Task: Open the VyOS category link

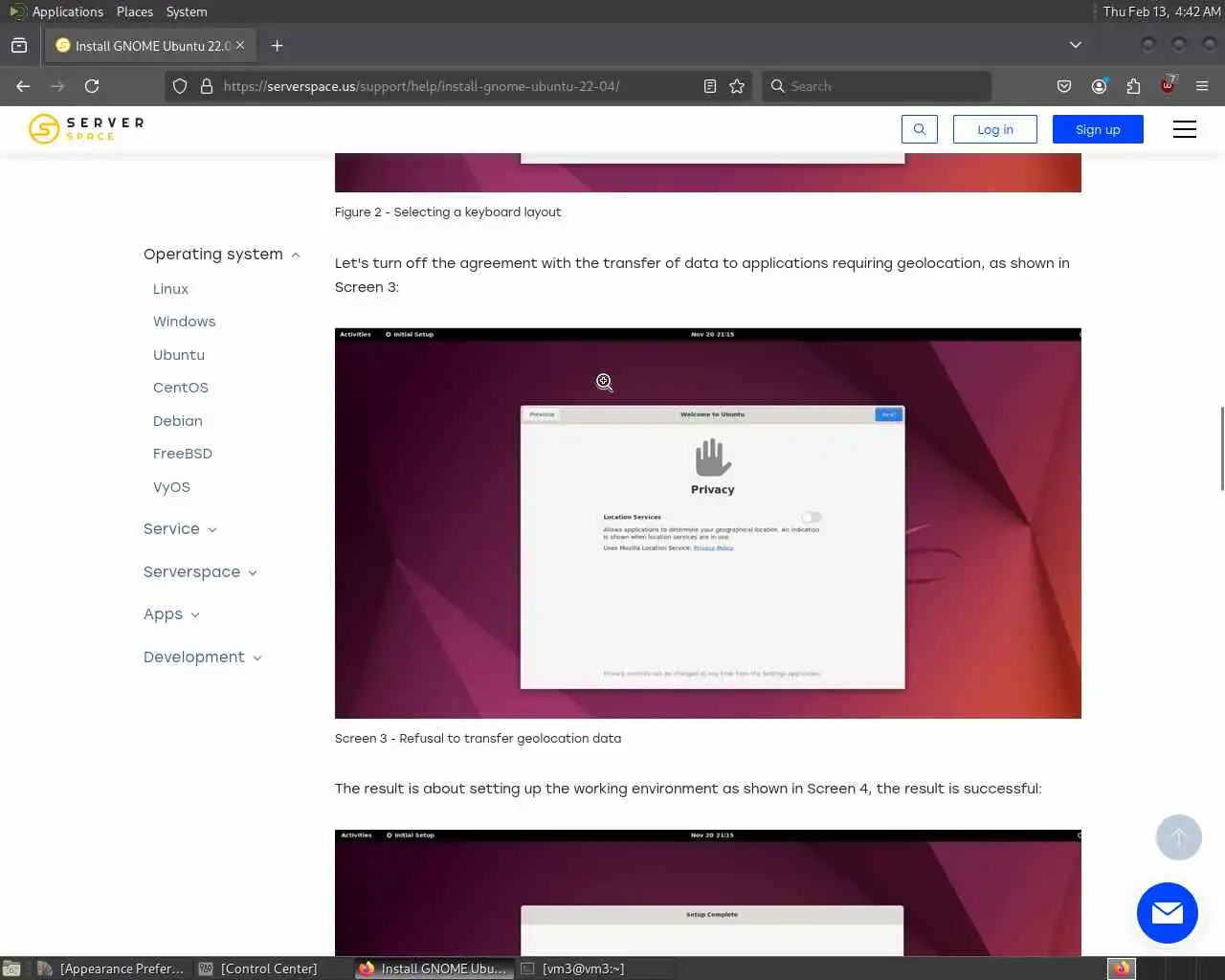Action: [x=171, y=487]
